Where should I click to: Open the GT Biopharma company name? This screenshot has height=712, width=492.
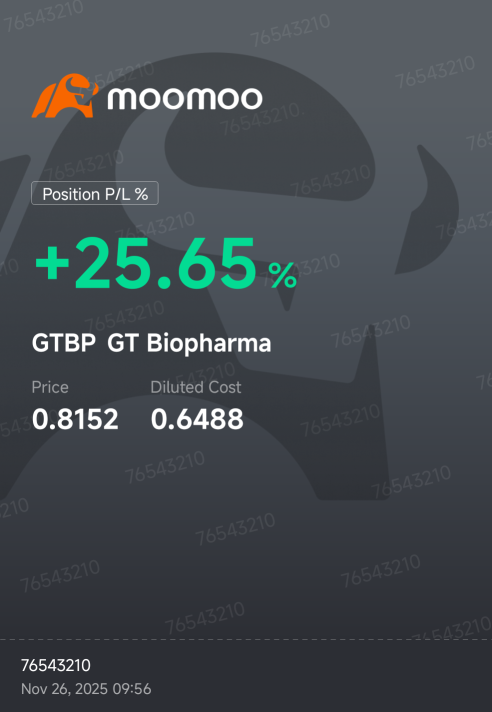pyautogui.click(x=189, y=344)
